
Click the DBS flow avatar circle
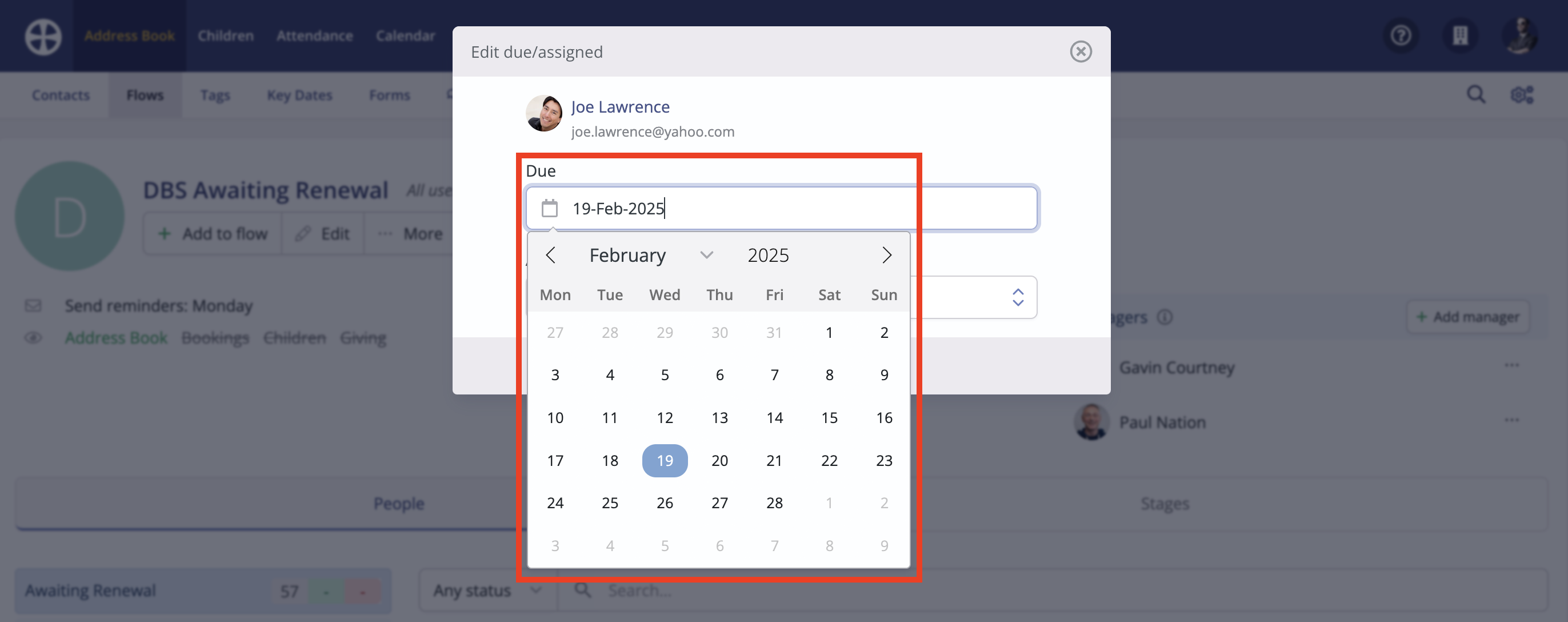pyautogui.click(x=69, y=216)
